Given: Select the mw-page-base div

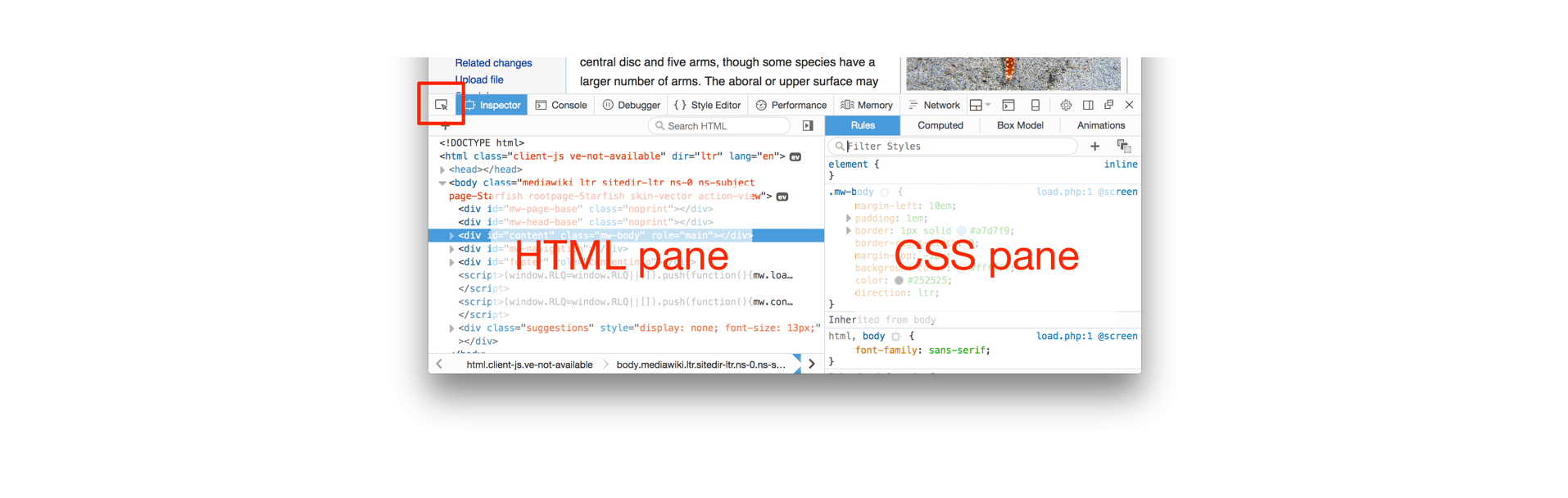Looking at the screenshot, I should pyautogui.click(x=586, y=209).
